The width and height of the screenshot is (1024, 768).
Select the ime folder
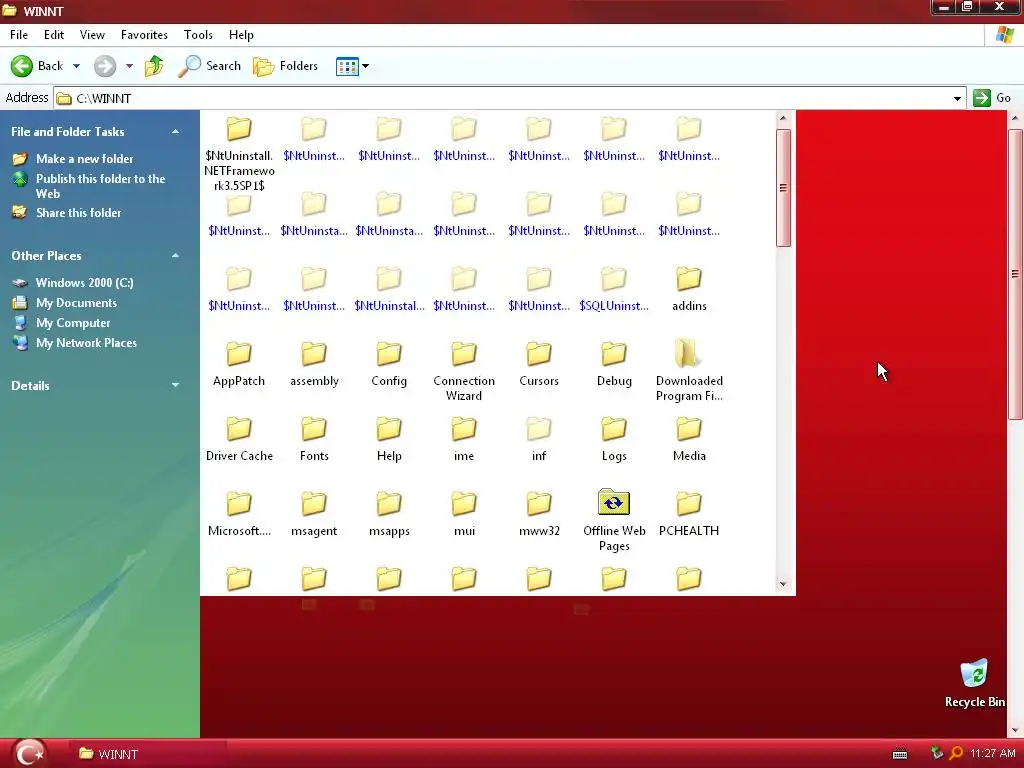(464, 438)
